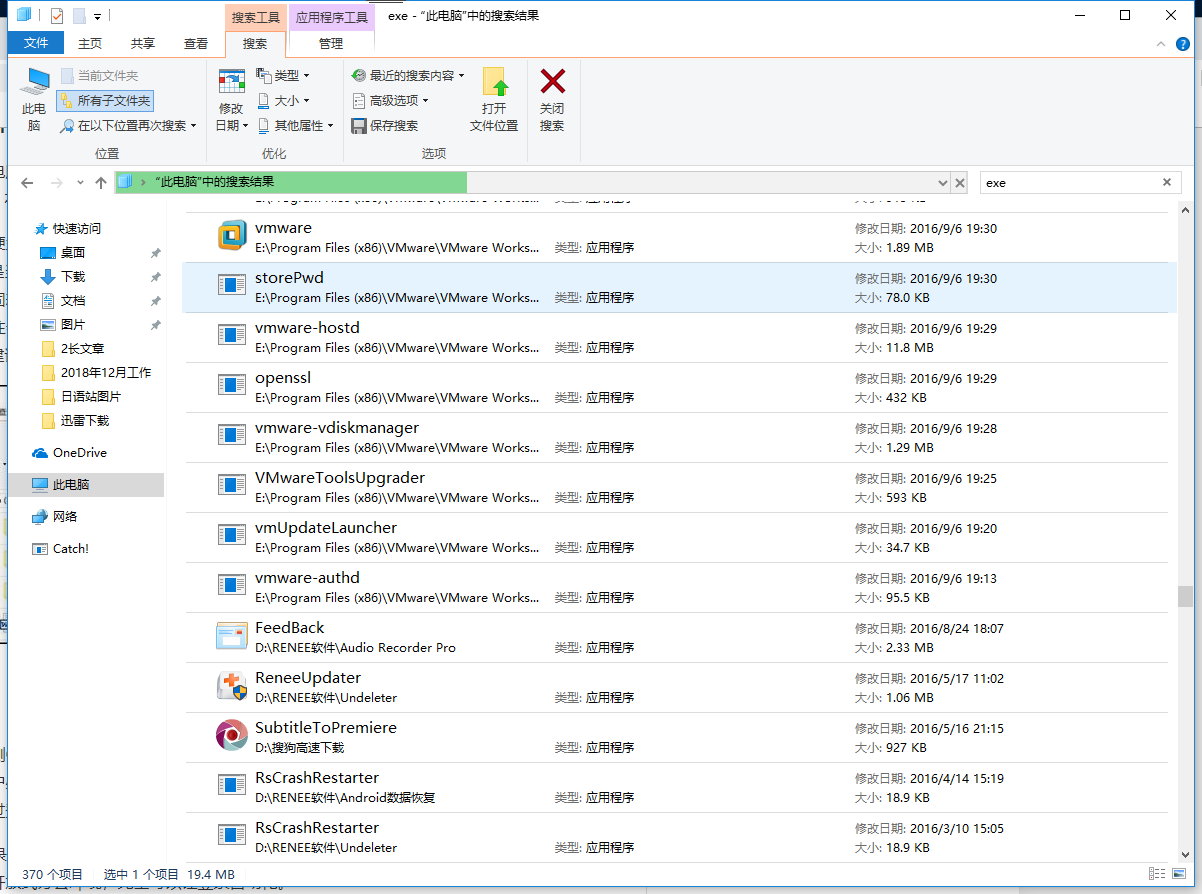
Task: Open recent locations dropdown near navigation arrows
Action: click(80, 183)
